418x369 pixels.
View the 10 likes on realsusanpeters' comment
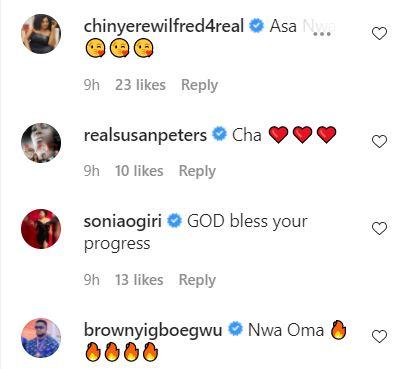point(139,171)
